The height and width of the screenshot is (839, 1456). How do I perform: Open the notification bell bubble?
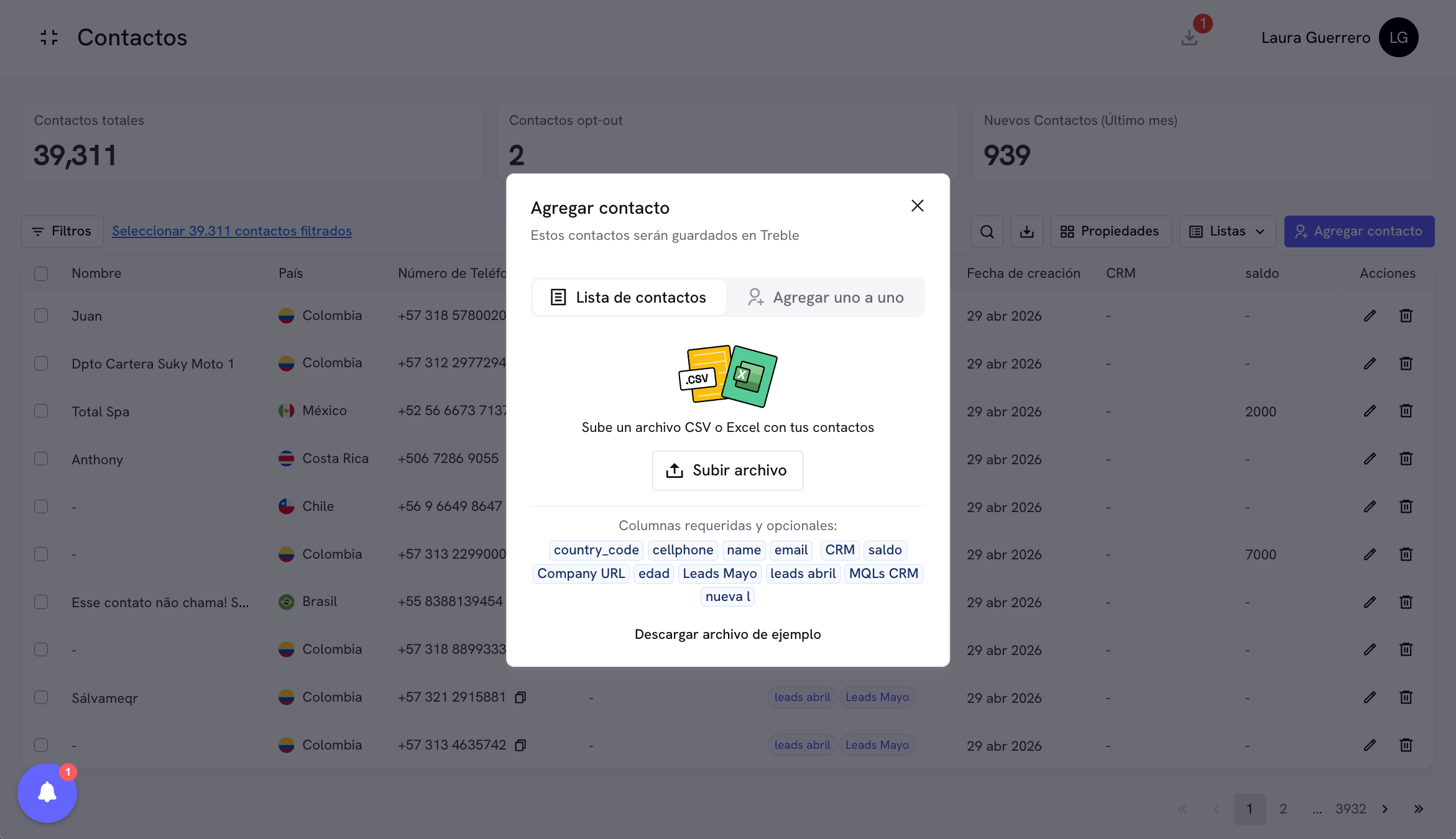pos(47,793)
